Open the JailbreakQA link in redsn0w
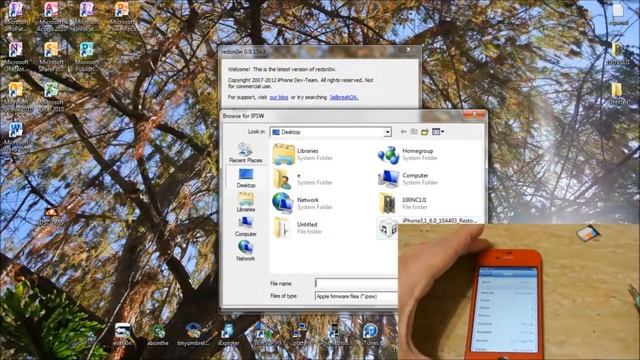Screen dimensions: 640x360 344,97
